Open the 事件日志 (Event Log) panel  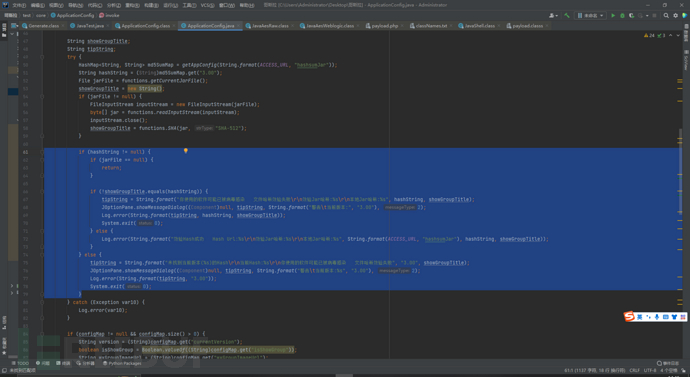pyautogui.click(x=668, y=363)
